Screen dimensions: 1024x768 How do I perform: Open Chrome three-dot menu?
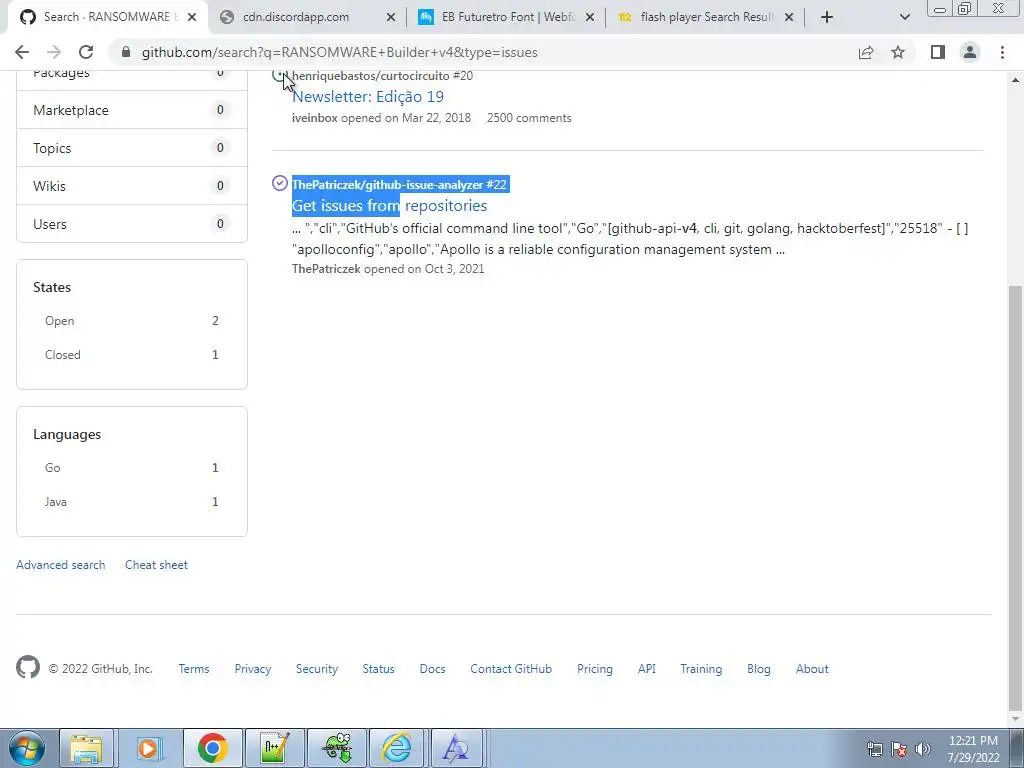point(1002,52)
